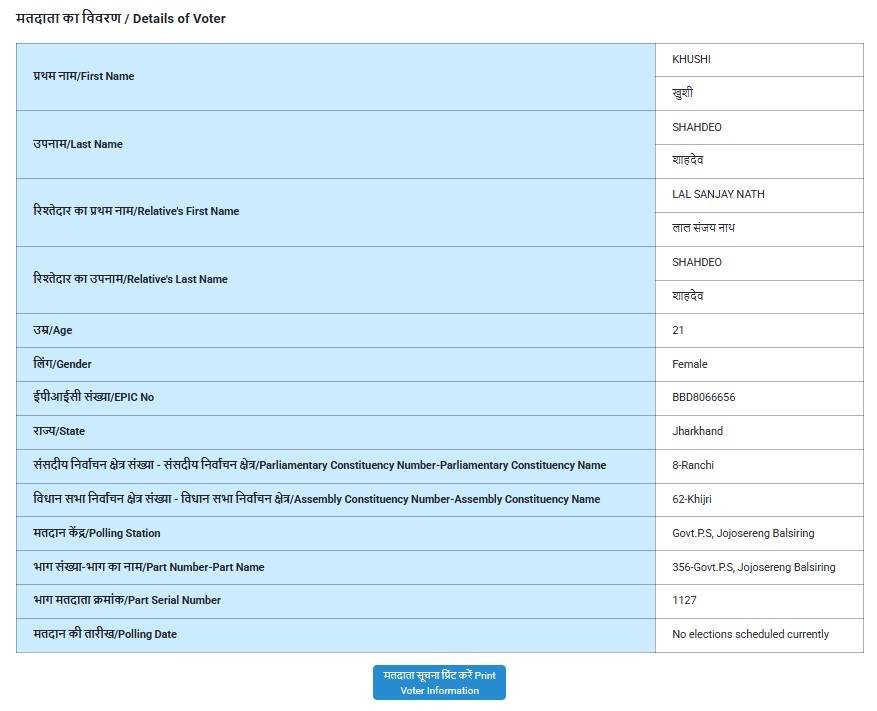Click the Details of Voter heading
This screenshot has width=877, height=711.
click(121, 18)
